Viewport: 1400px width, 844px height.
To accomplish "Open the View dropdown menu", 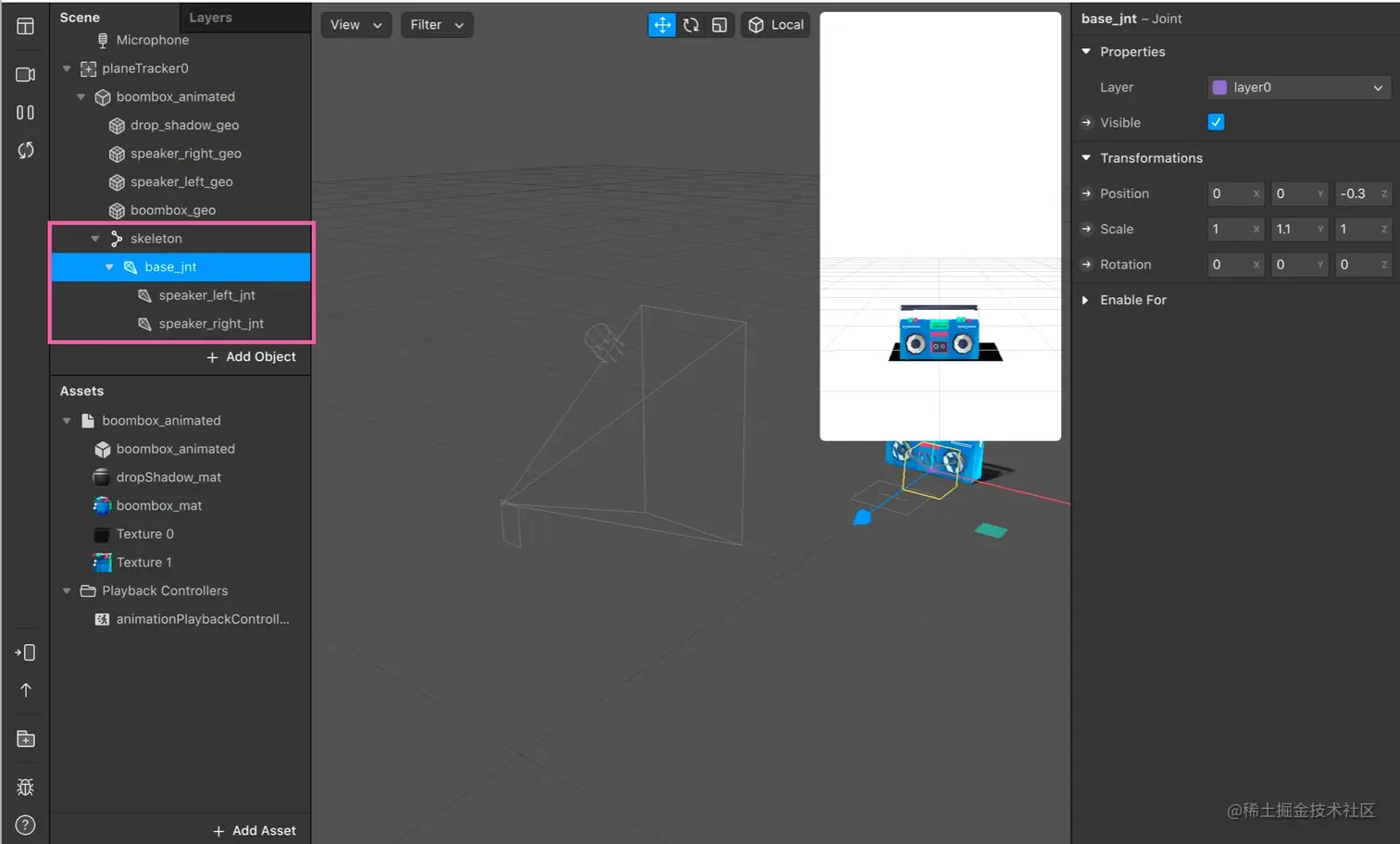I will (x=356, y=25).
